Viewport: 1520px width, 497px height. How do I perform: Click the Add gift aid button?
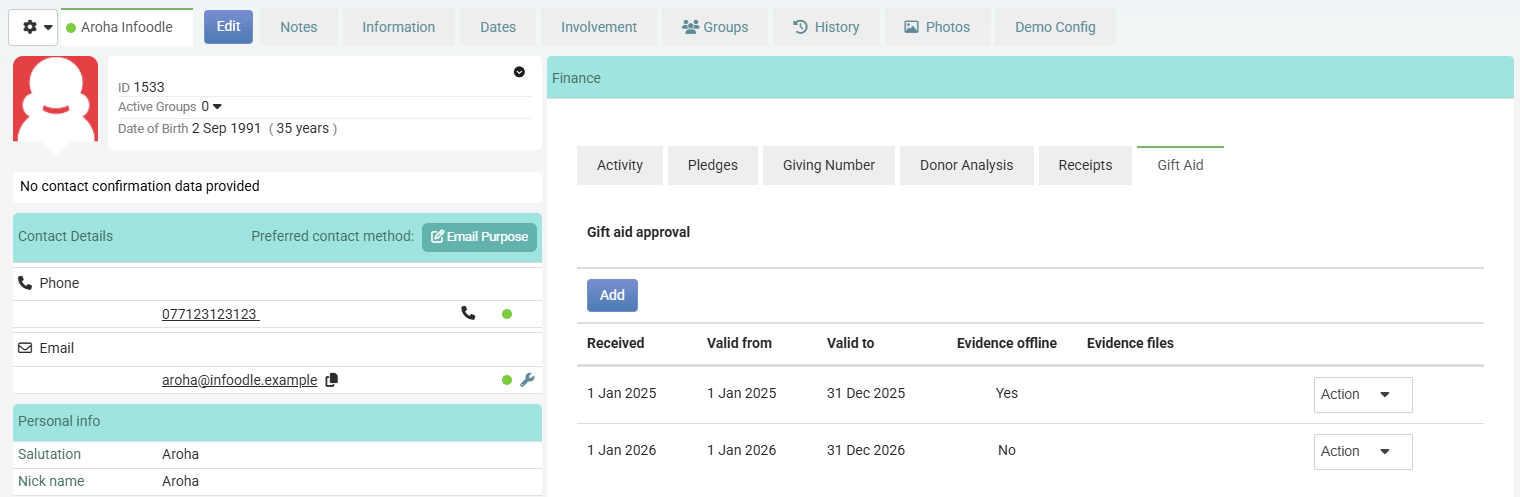click(612, 295)
